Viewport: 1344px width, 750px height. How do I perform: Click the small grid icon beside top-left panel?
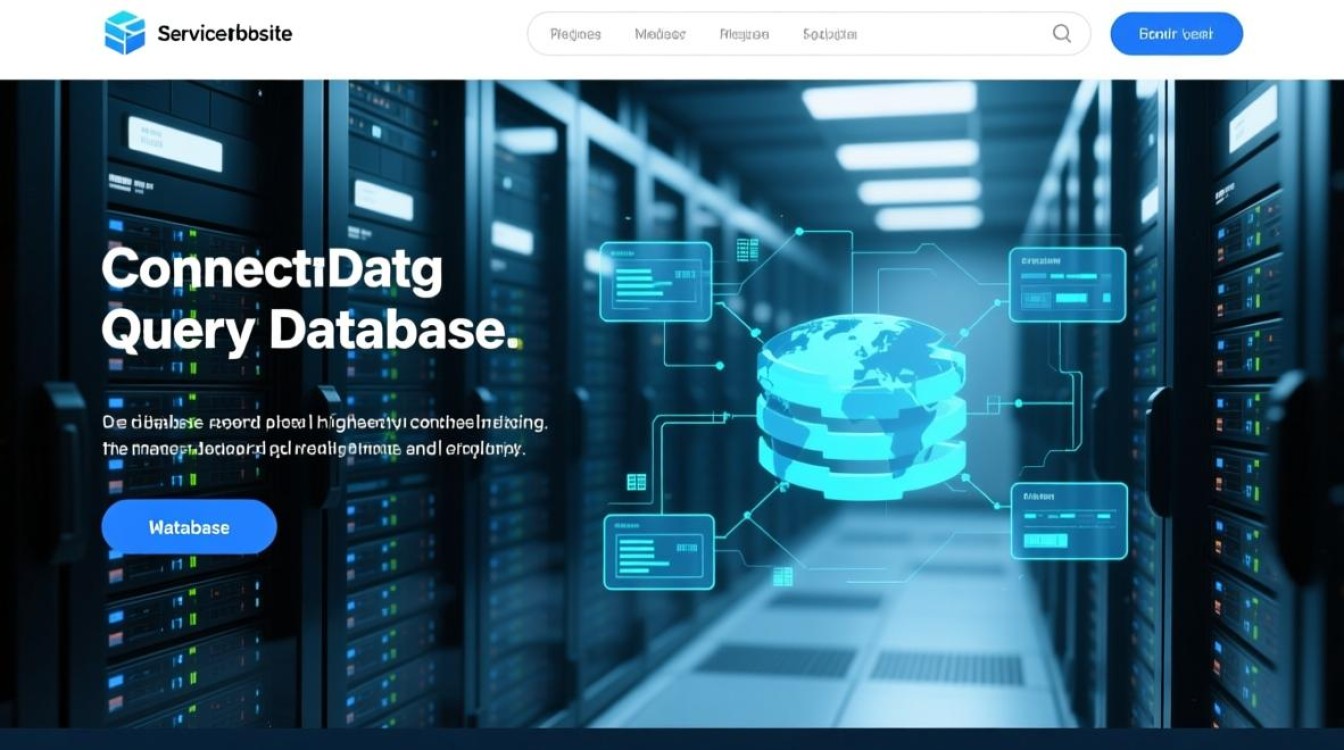click(747, 250)
